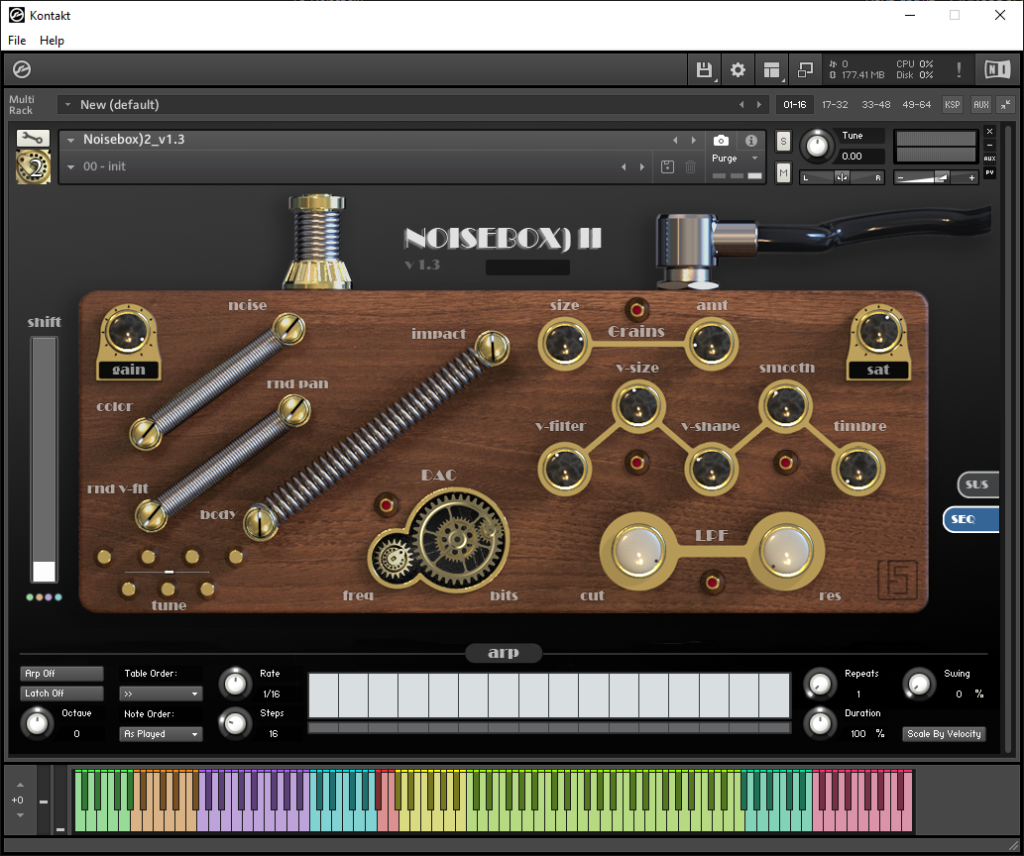Image resolution: width=1024 pixels, height=856 pixels.
Task: Click the Noisebox instrument thumbnail icon
Action: click(x=33, y=166)
